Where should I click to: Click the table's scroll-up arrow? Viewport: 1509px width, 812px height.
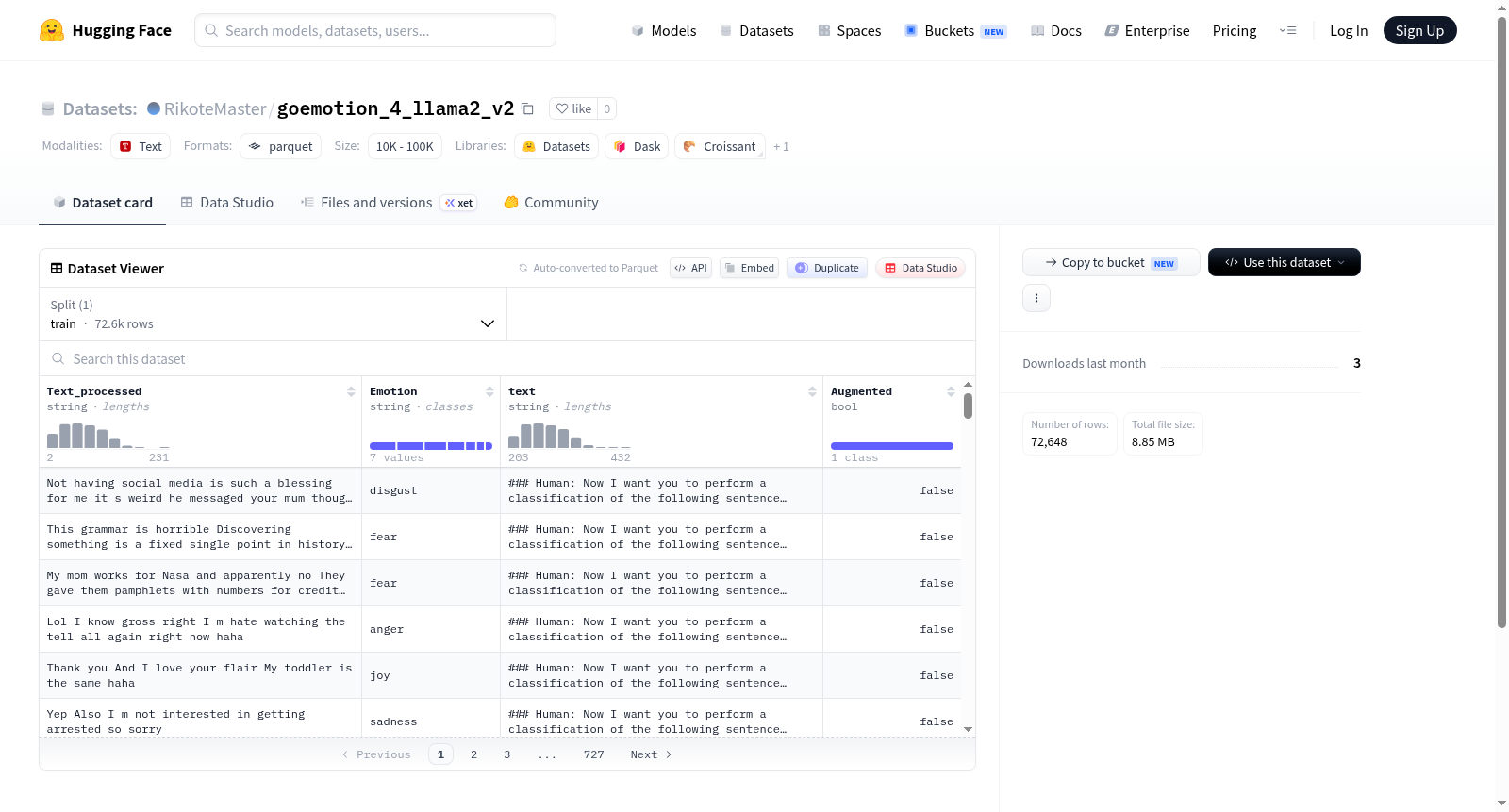[968, 385]
